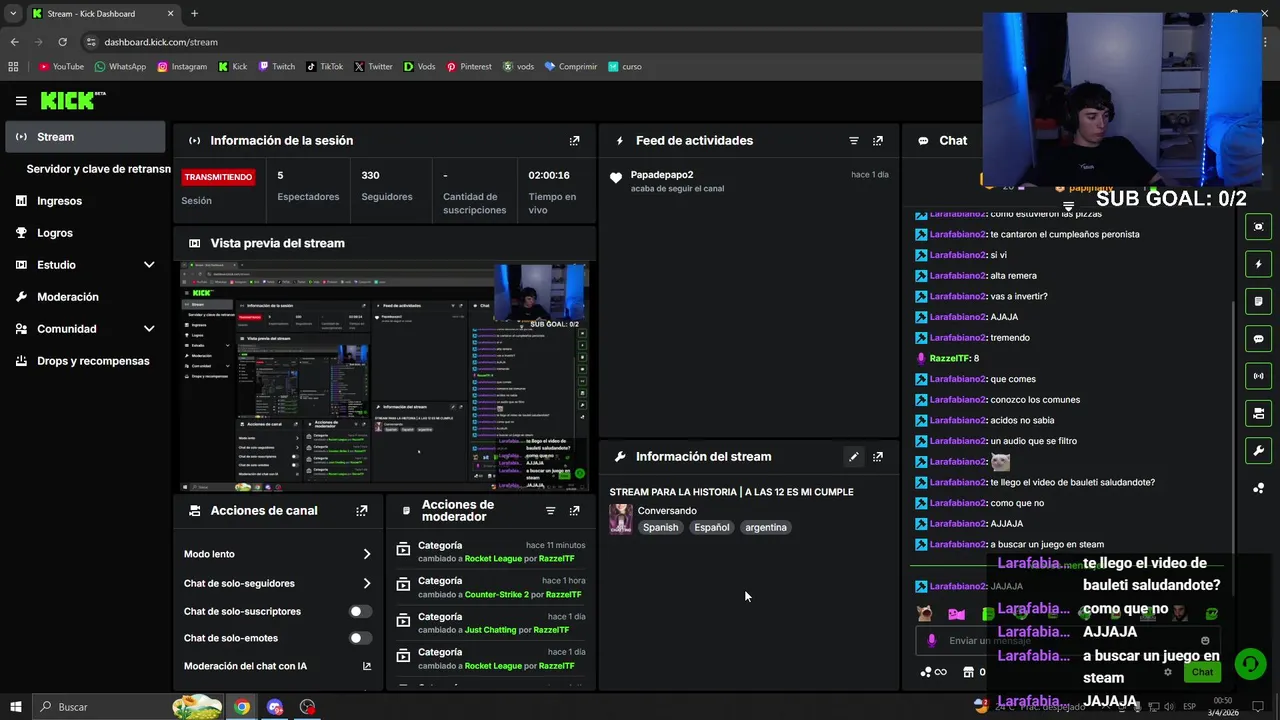Open the bookmarks apps grid icon

(x=13, y=67)
